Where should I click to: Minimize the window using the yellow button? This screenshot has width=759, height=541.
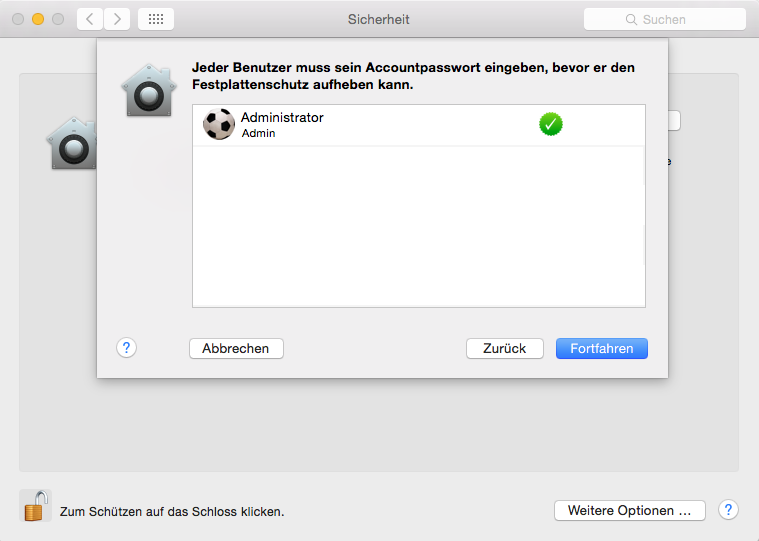[x=38, y=19]
